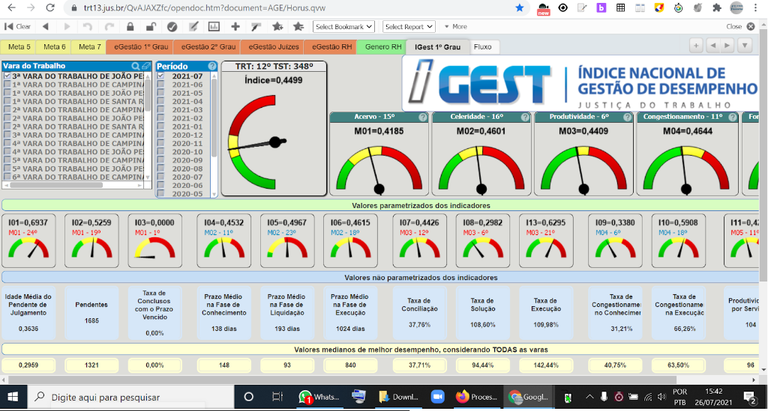Switch to the Fluxo tab

(x=484, y=47)
